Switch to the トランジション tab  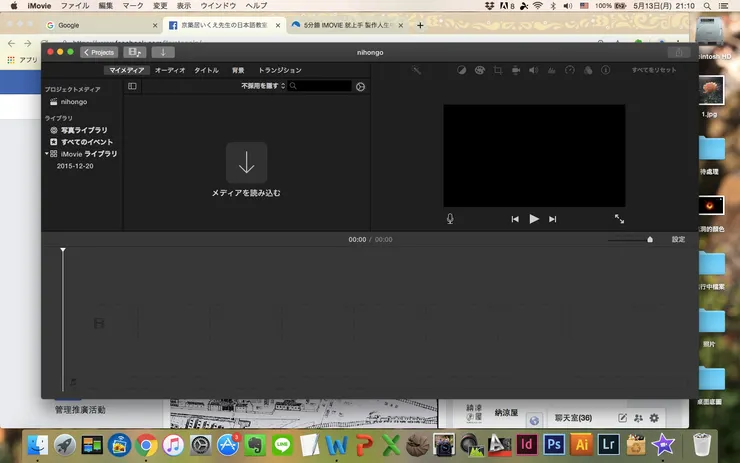tap(280, 70)
